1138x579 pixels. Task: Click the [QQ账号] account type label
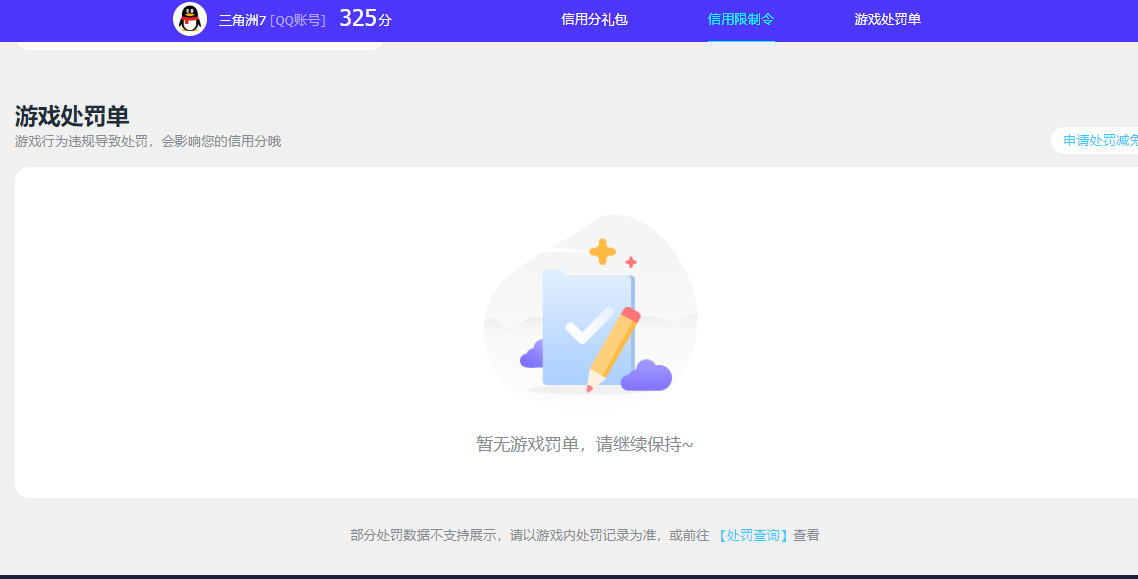pyautogui.click(x=300, y=20)
